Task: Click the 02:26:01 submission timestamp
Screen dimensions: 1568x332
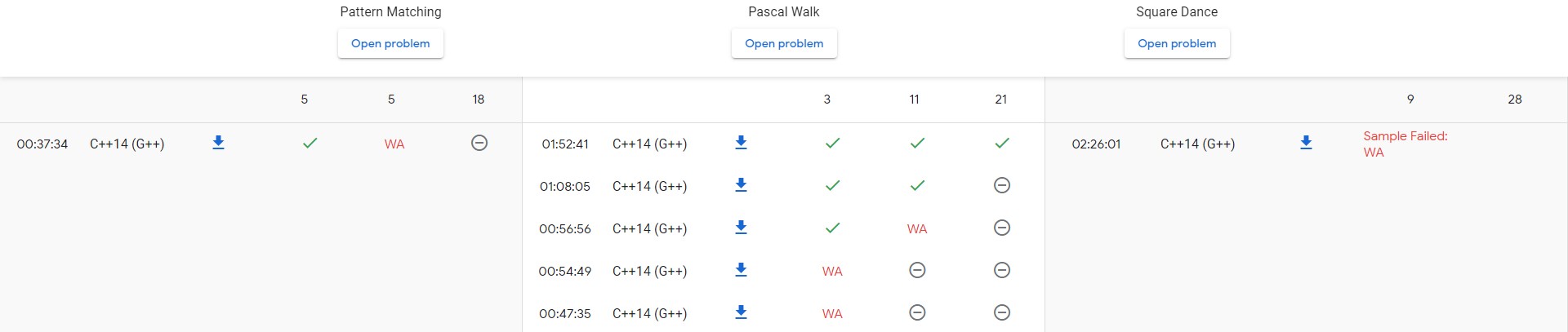Action: click(x=1096, y=144)
